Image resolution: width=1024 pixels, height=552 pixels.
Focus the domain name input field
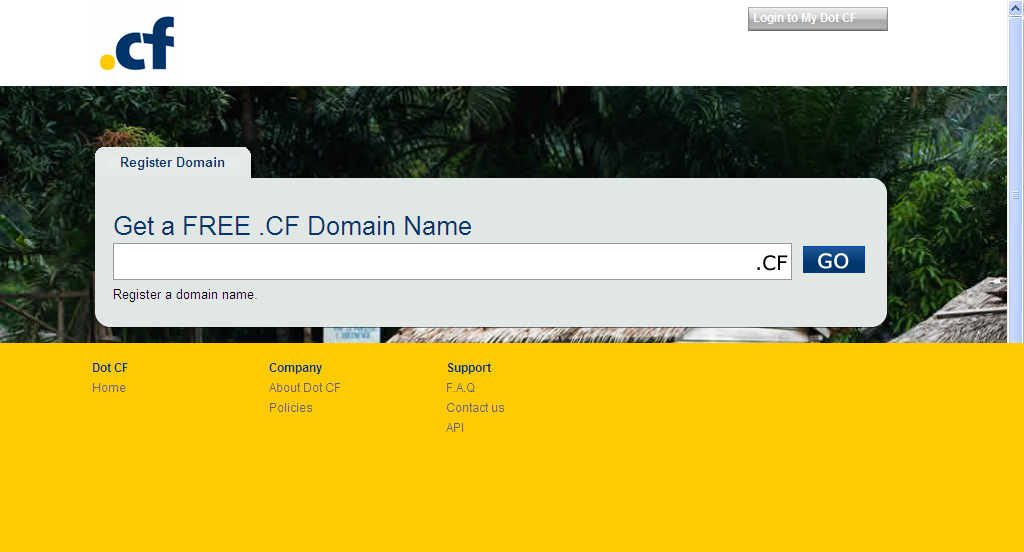452,262
